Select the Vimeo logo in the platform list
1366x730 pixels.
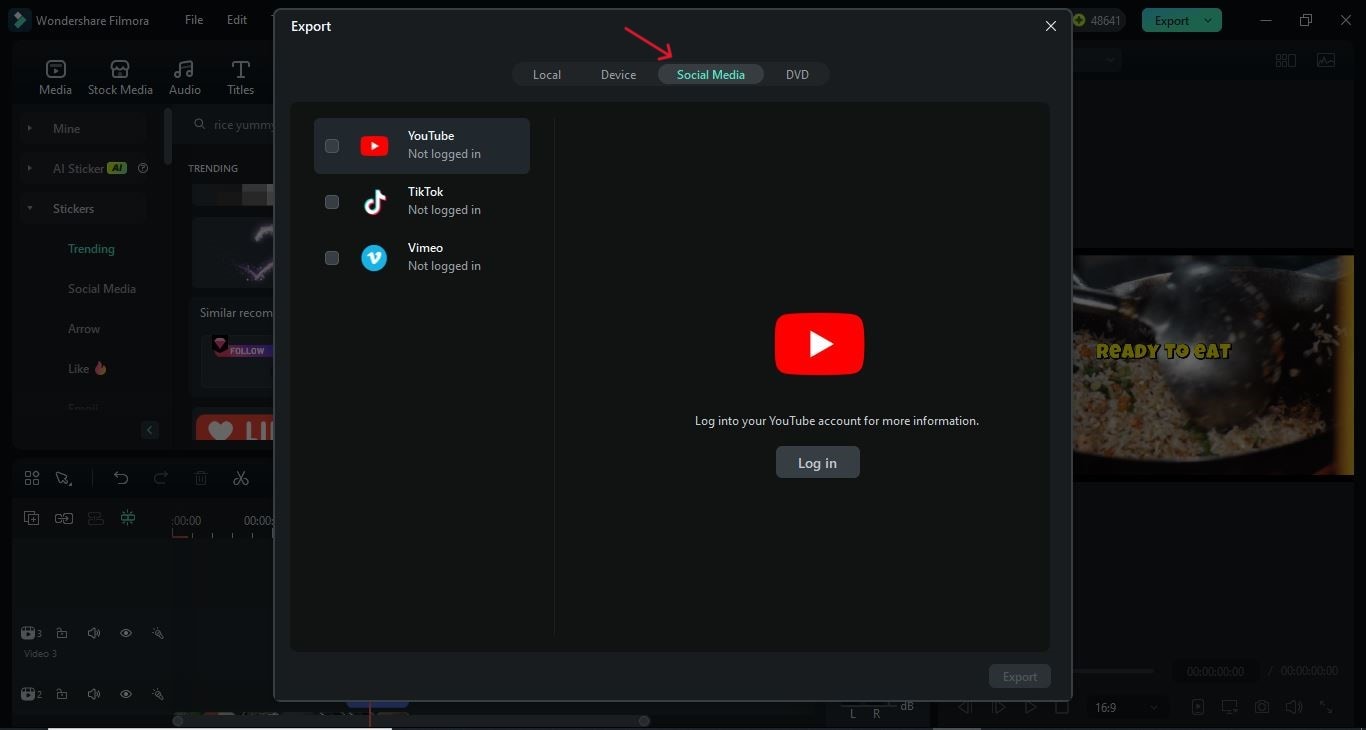point(374,258)
